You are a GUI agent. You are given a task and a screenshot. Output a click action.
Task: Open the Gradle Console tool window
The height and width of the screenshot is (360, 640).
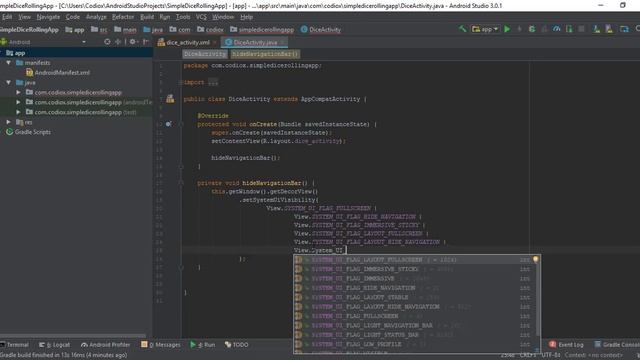point(617,345)
